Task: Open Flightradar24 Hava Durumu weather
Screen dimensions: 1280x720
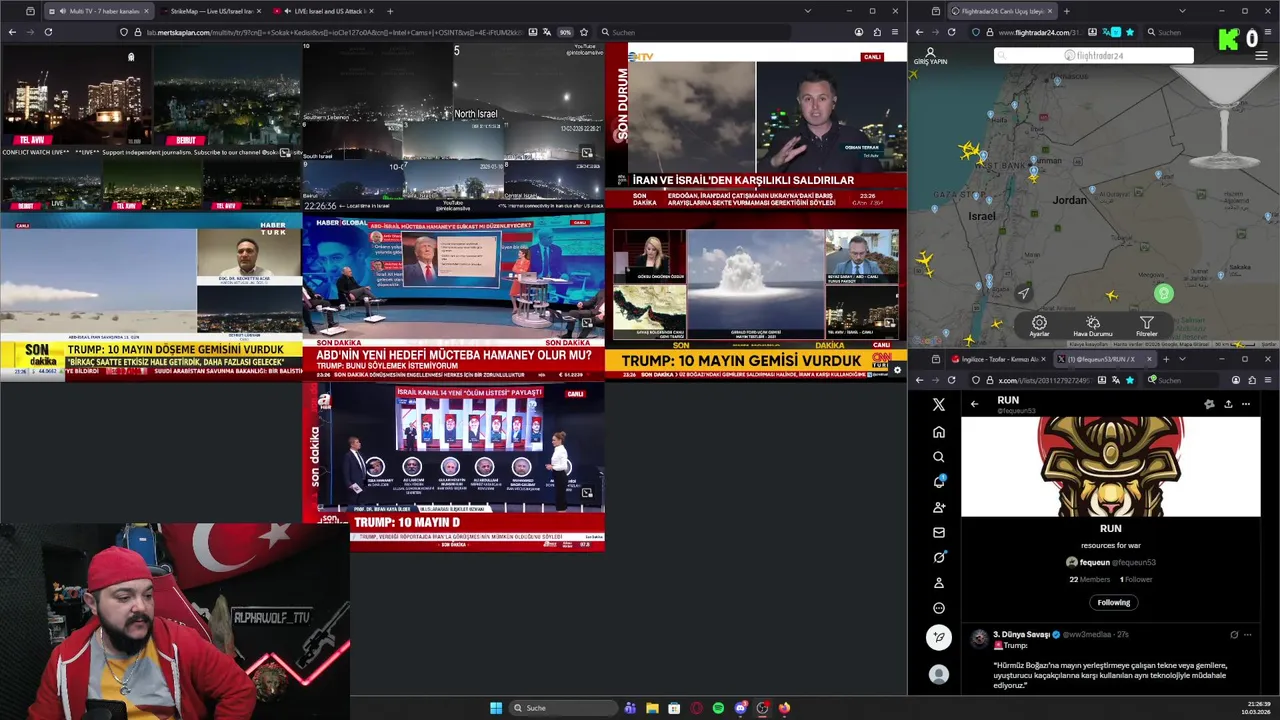Action: coord(1093,326)
